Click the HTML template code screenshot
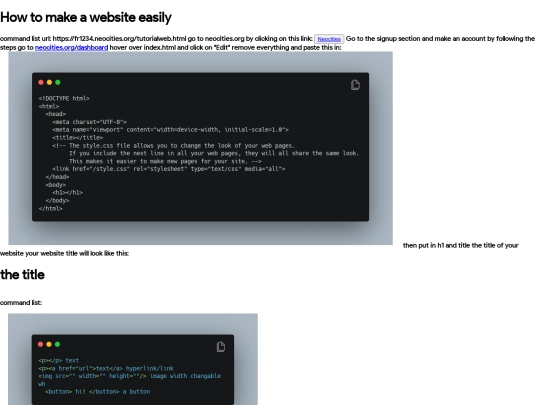The height and width of the screenshot is (405, 540). click(x=200, y=148)
